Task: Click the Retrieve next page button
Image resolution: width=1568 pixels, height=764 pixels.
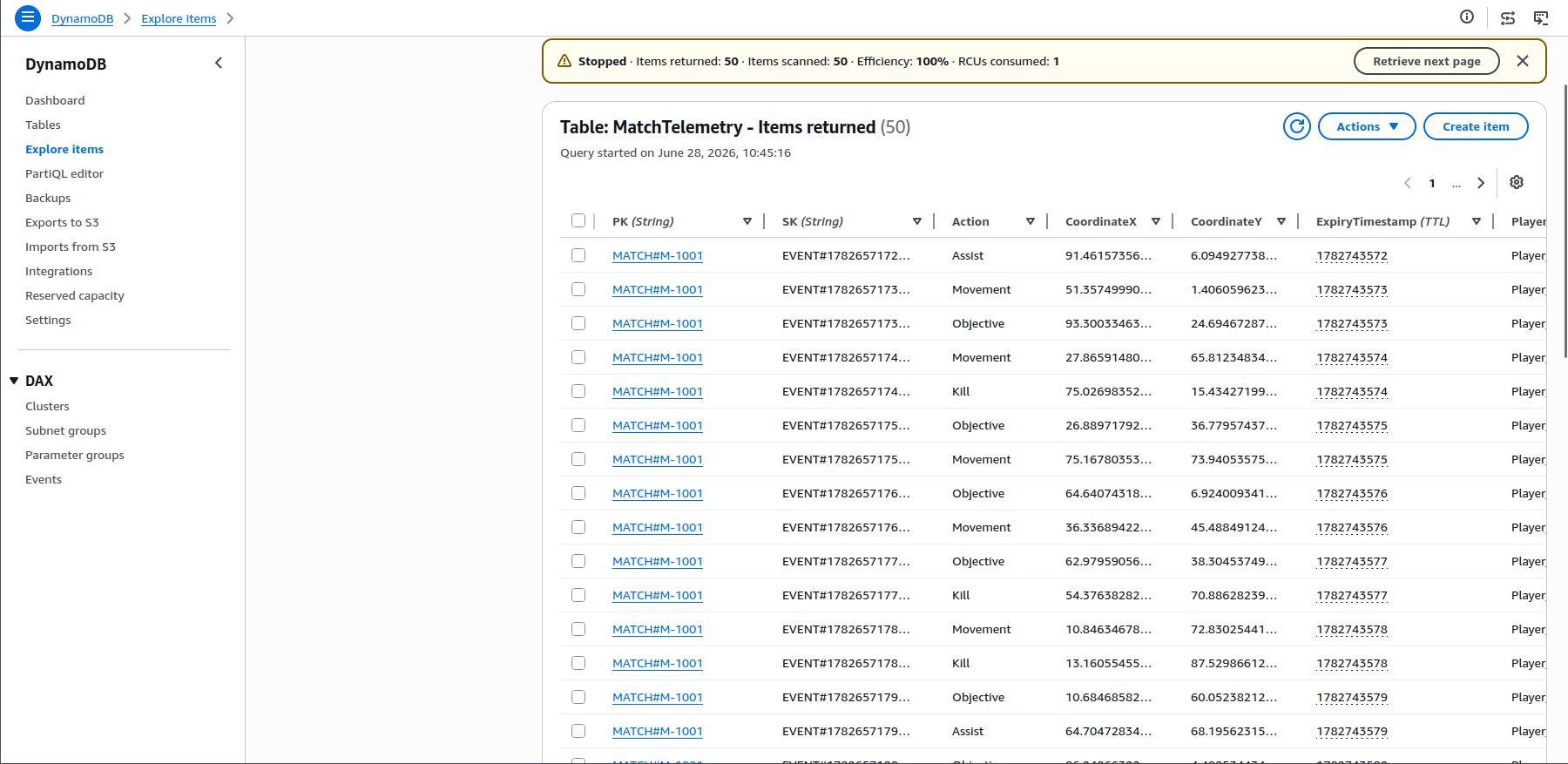Action: [1427, 61]
